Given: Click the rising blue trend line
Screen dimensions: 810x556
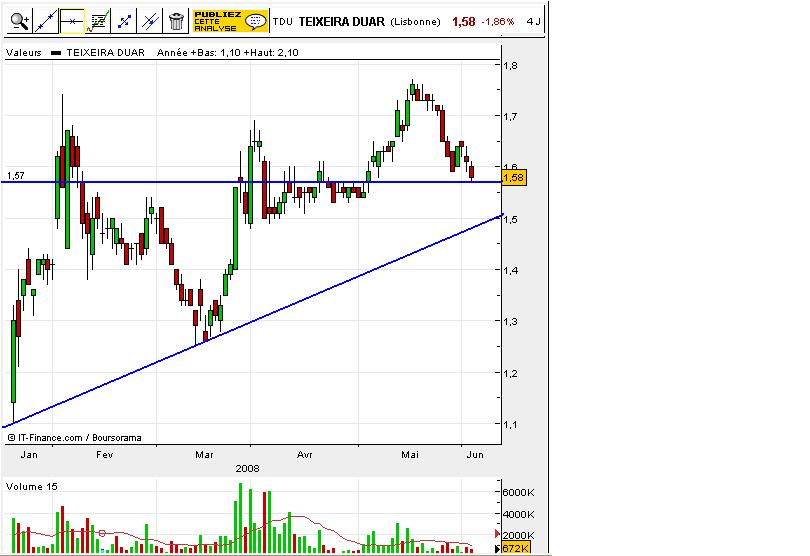Looking at the screenshot, I should click(x=253, y=321).
